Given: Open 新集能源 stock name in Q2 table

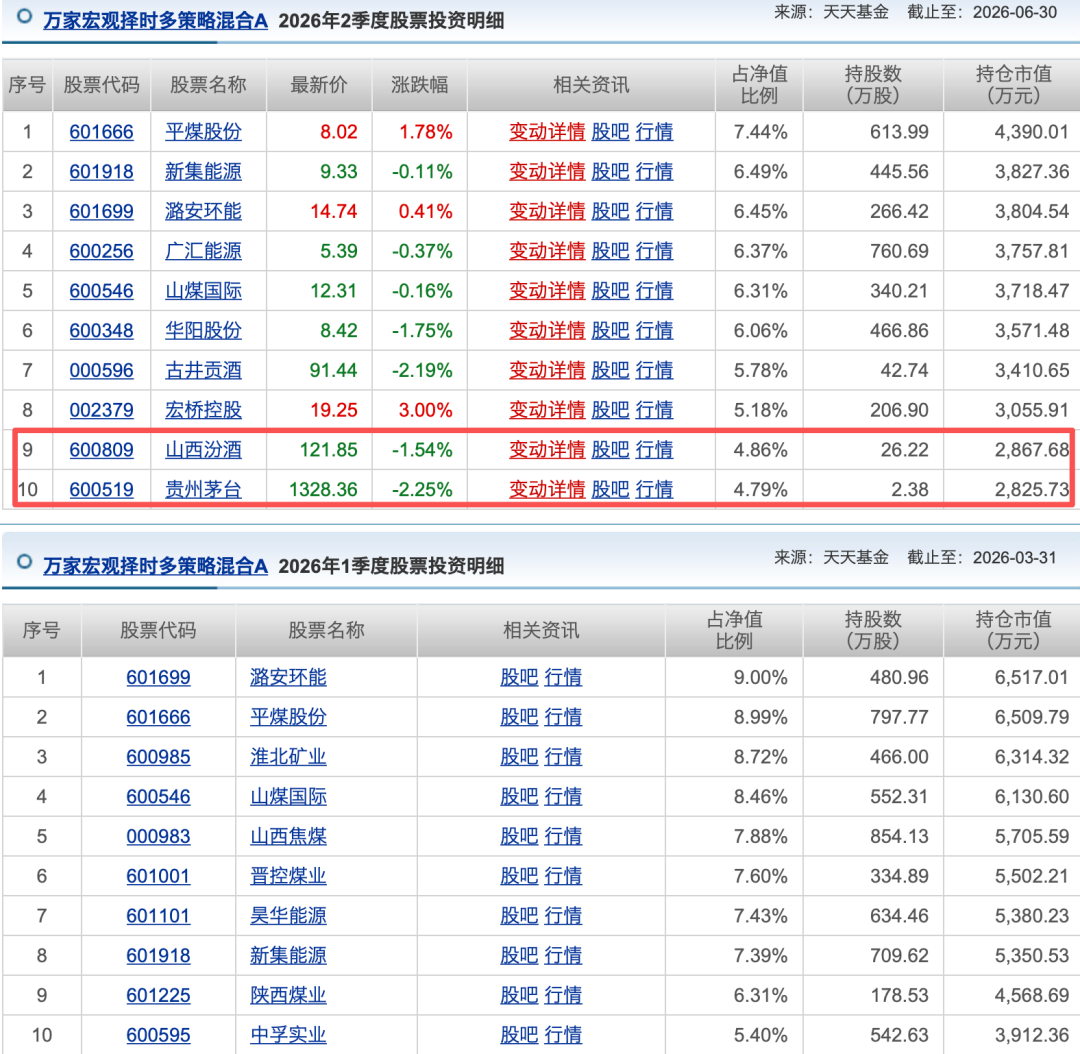Looking at the screenshot, I should click(203, 172).
